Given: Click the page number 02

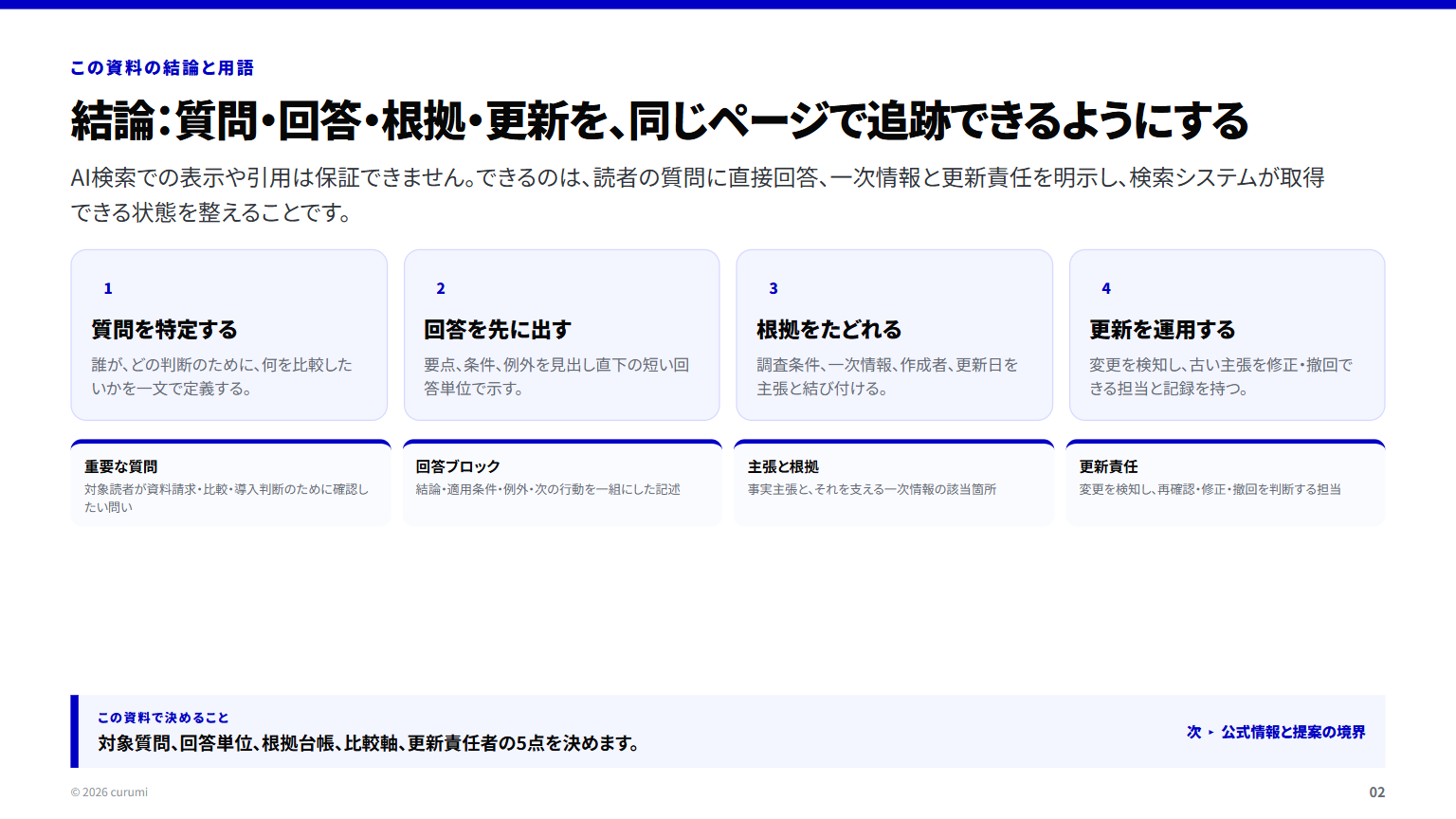Looking at the screenshot, I should (x=1376, y=792).
